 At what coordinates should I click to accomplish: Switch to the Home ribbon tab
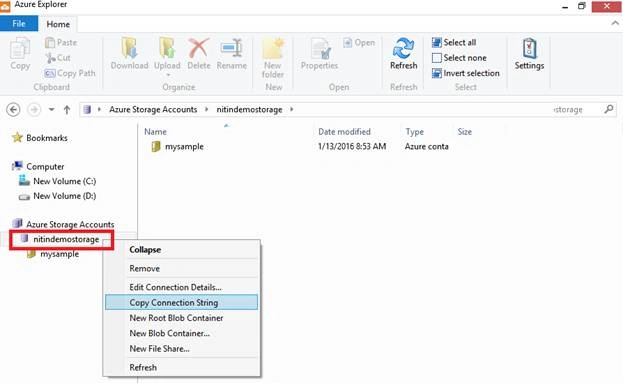58,24
